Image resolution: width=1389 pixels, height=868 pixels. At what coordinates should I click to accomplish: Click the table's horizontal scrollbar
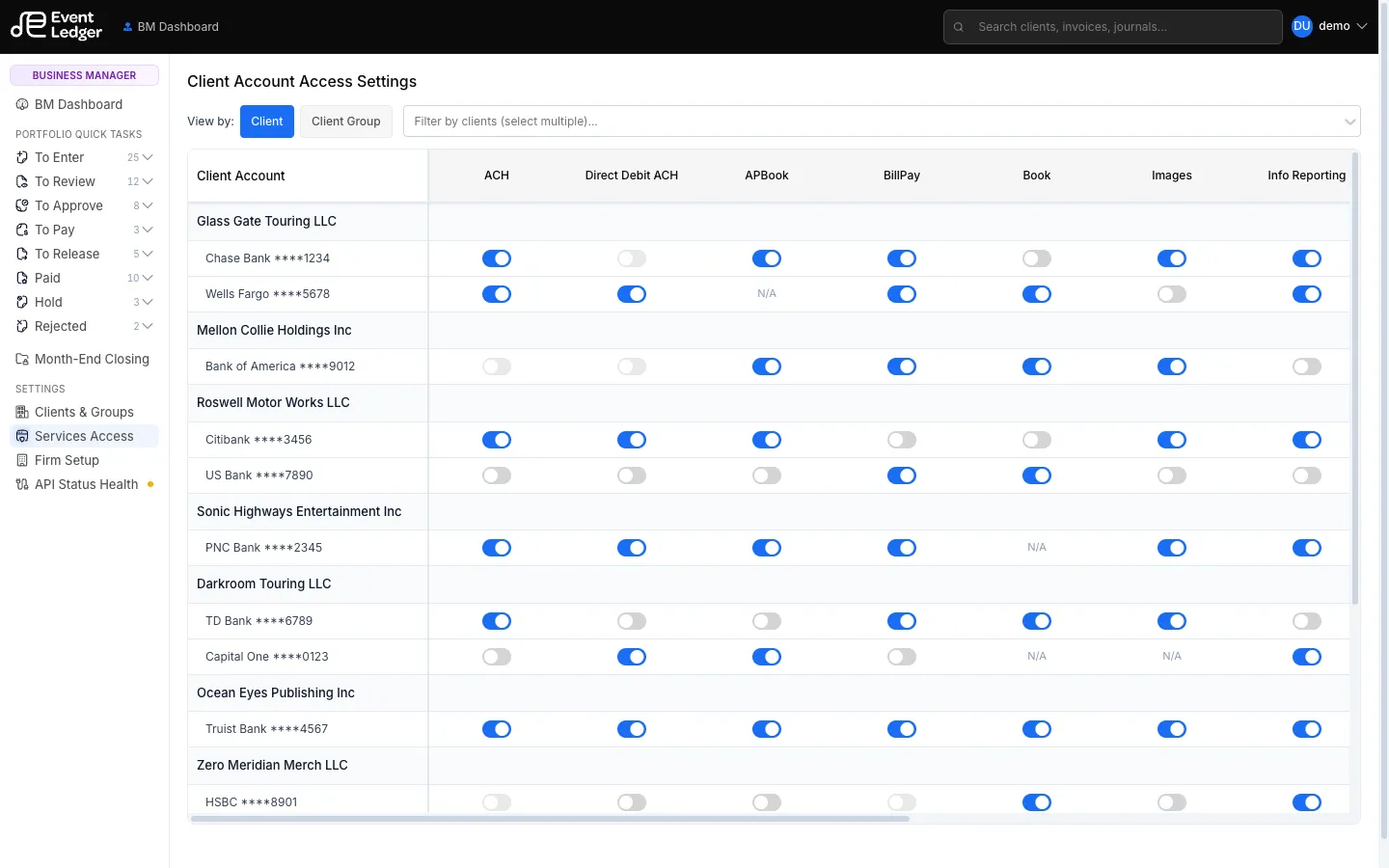click(x=550, y=819)
